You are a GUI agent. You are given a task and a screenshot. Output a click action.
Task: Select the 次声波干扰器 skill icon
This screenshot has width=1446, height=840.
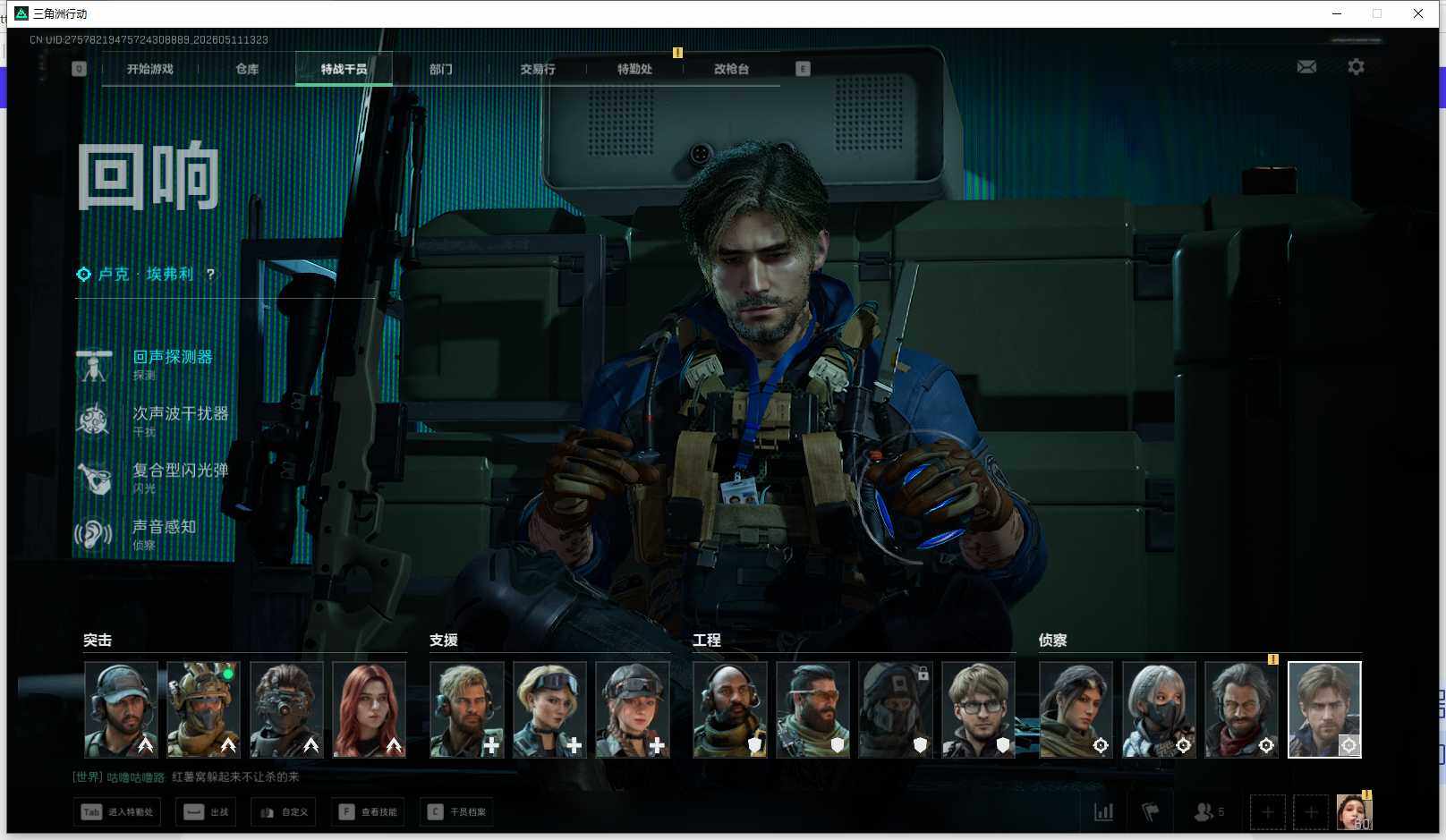(x=93, y=420)
